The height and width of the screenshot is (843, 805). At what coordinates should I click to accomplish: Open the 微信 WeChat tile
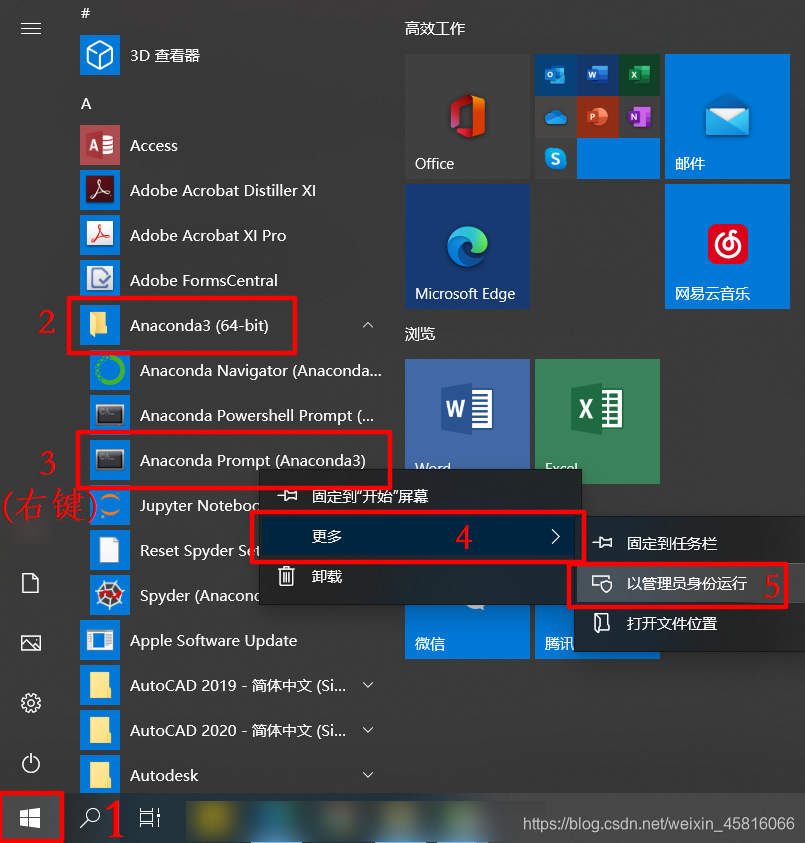(x=467, y=632)
